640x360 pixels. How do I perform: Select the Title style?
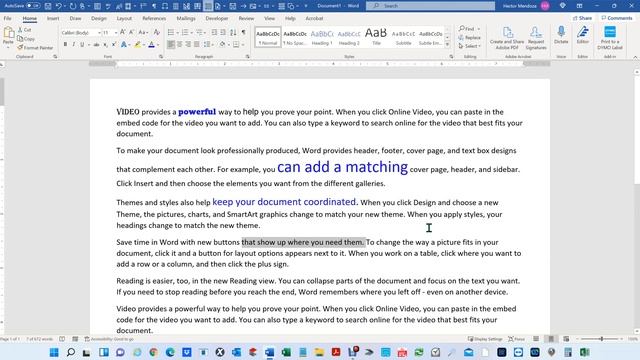tap(376, 37)
